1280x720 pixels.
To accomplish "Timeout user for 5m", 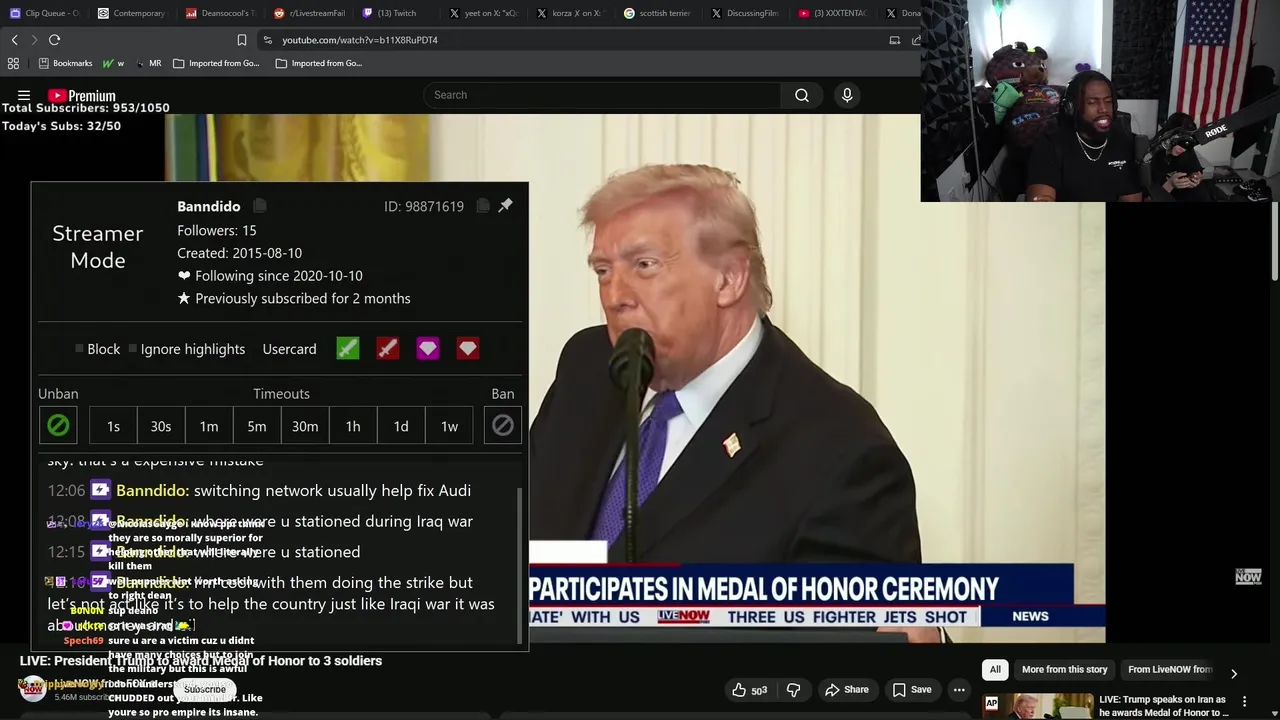I will 257,426.
